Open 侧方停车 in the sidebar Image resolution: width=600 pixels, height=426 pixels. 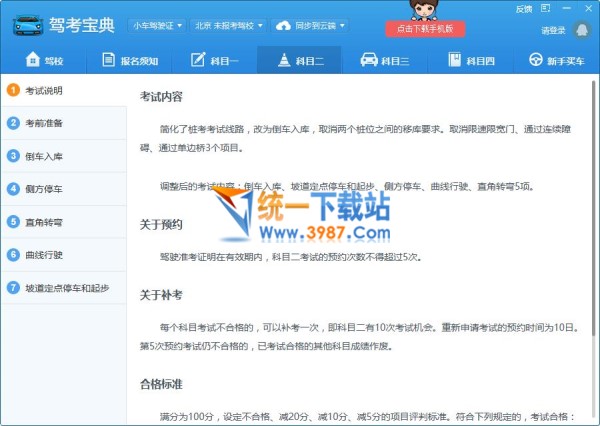(x=64, y=189)
